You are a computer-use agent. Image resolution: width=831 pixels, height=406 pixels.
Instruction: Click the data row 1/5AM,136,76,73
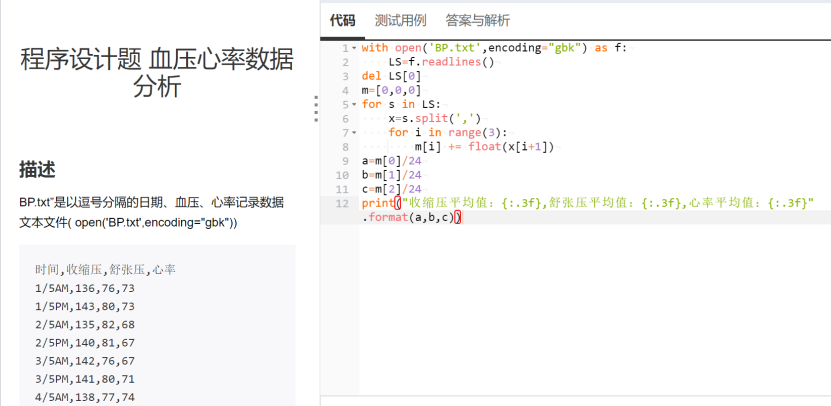point(85,288)
